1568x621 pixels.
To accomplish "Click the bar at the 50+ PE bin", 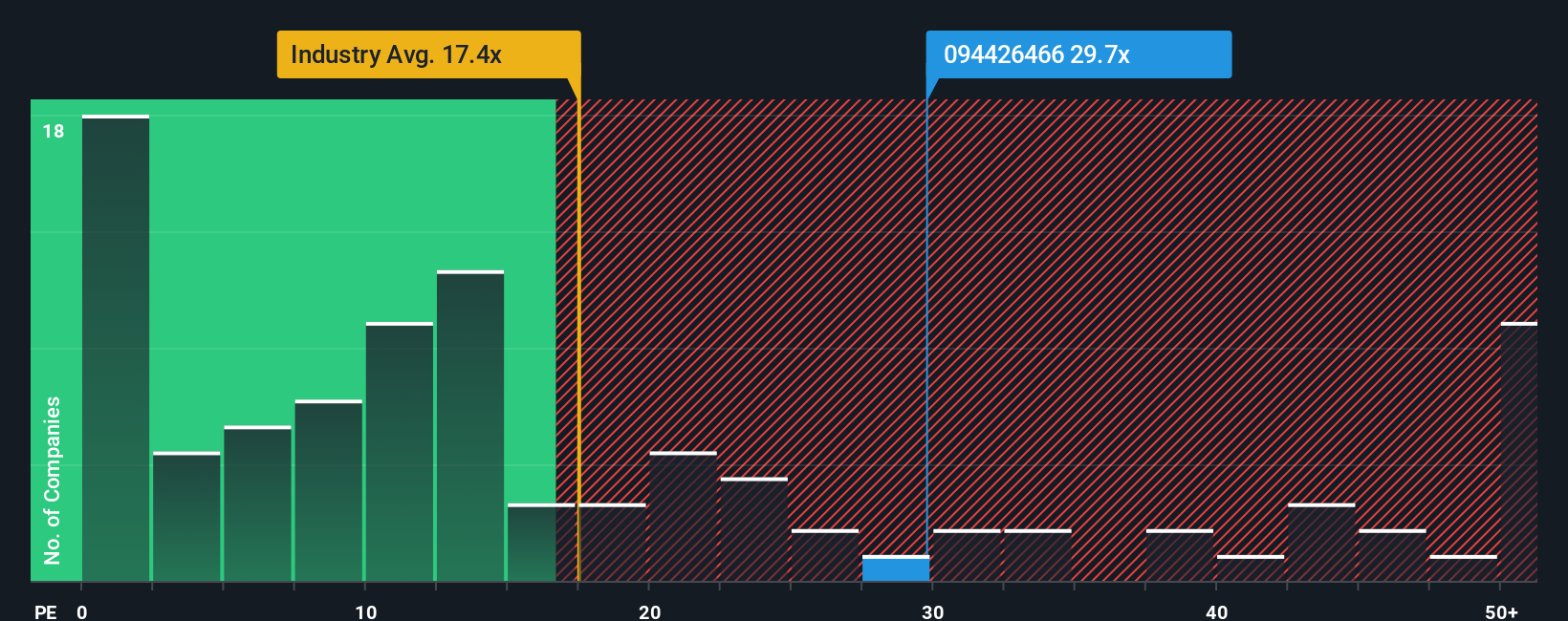I will [x=1519, y=452].
